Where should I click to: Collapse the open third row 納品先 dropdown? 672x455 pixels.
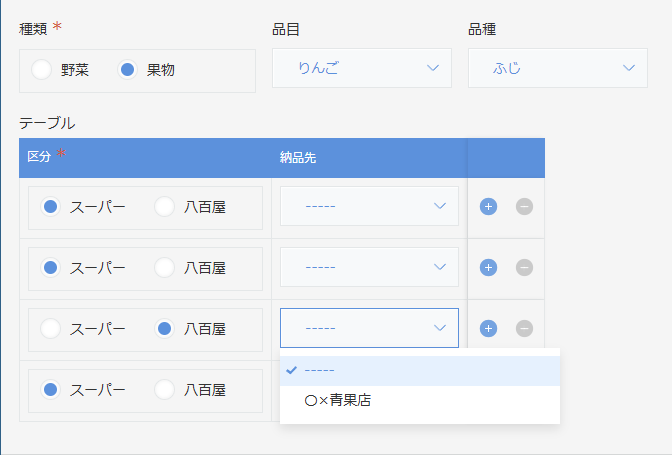369,328
